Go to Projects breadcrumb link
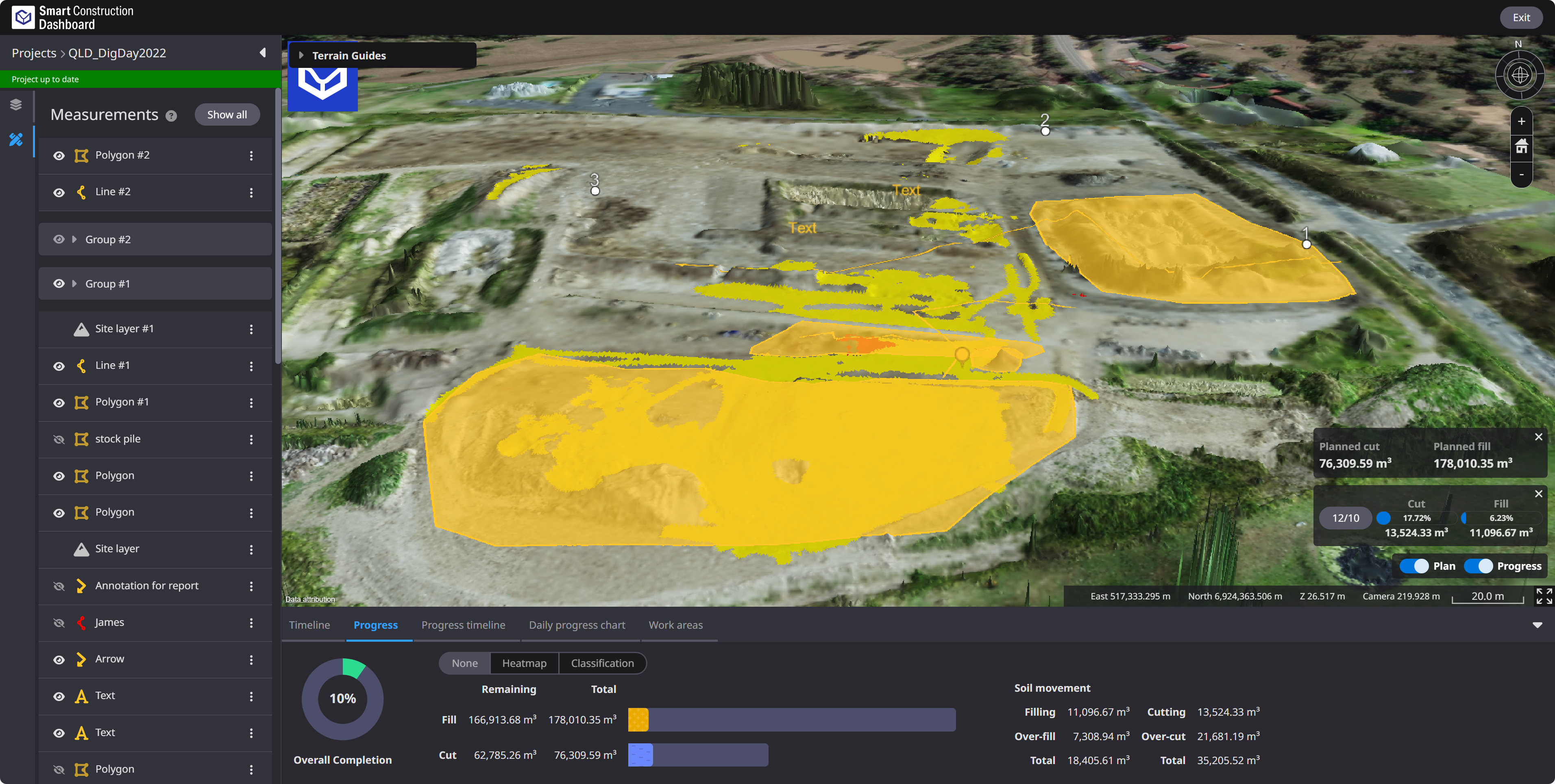The height and width of the screenshot is (784, 1555). click(34, 53)
